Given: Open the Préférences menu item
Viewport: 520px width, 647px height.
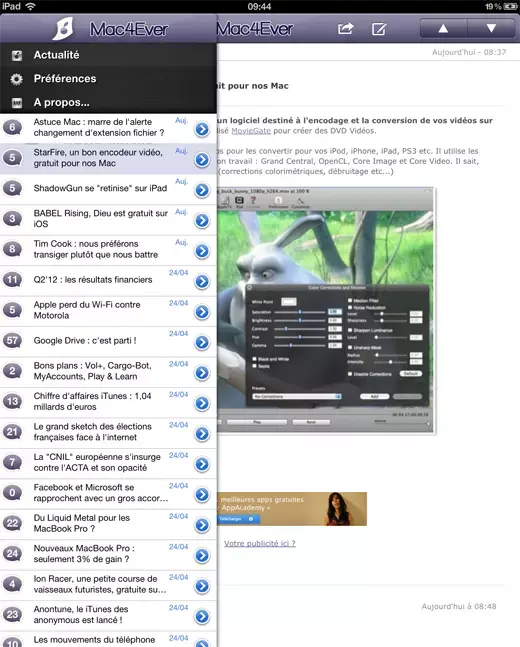Looking at the screenshot, I should point(108,78).
